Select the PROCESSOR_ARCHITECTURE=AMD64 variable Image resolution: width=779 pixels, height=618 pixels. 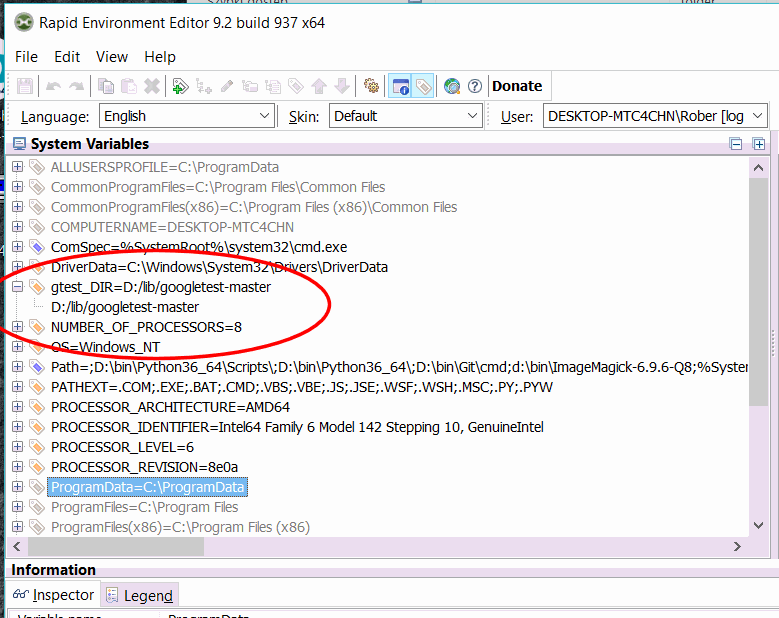(x=170, y=407)
